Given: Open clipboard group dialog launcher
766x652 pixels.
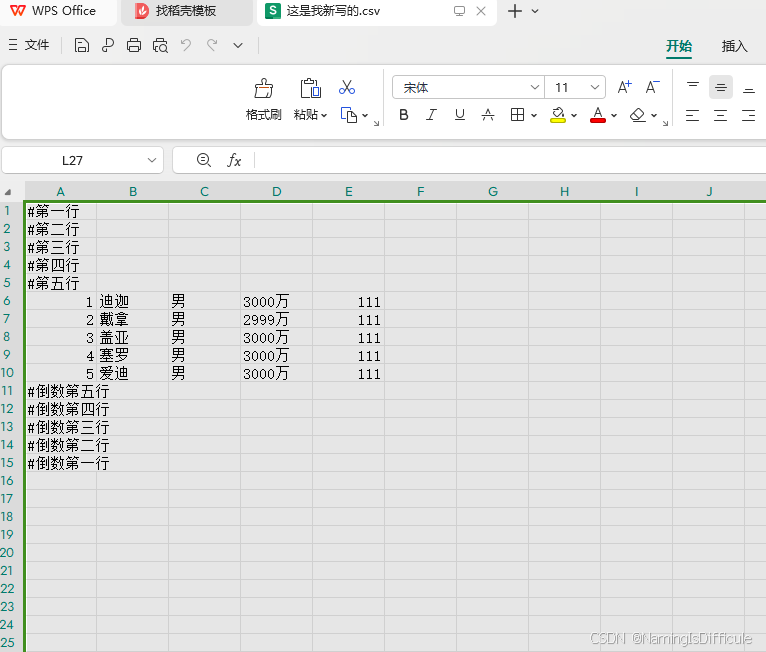Looking at the screenshot, I should click(377, 124).
